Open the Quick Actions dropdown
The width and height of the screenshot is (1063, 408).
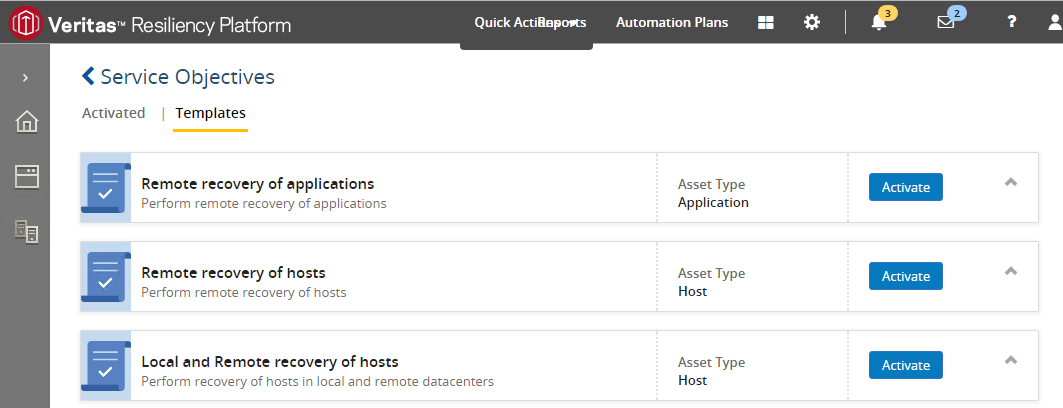(x=526, y=22)
